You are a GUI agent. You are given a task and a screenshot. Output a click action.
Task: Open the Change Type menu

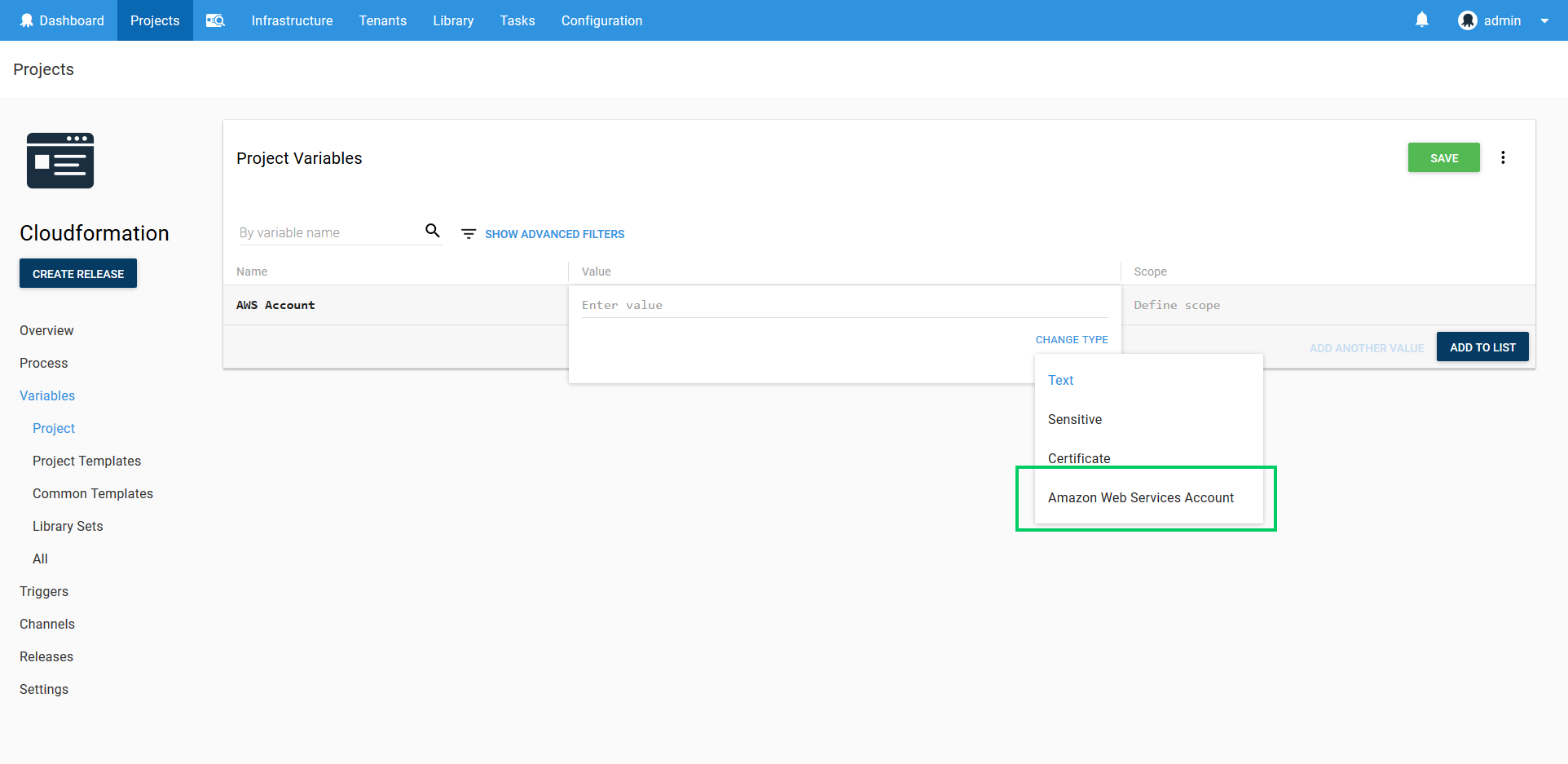(x=1072, y=339)
